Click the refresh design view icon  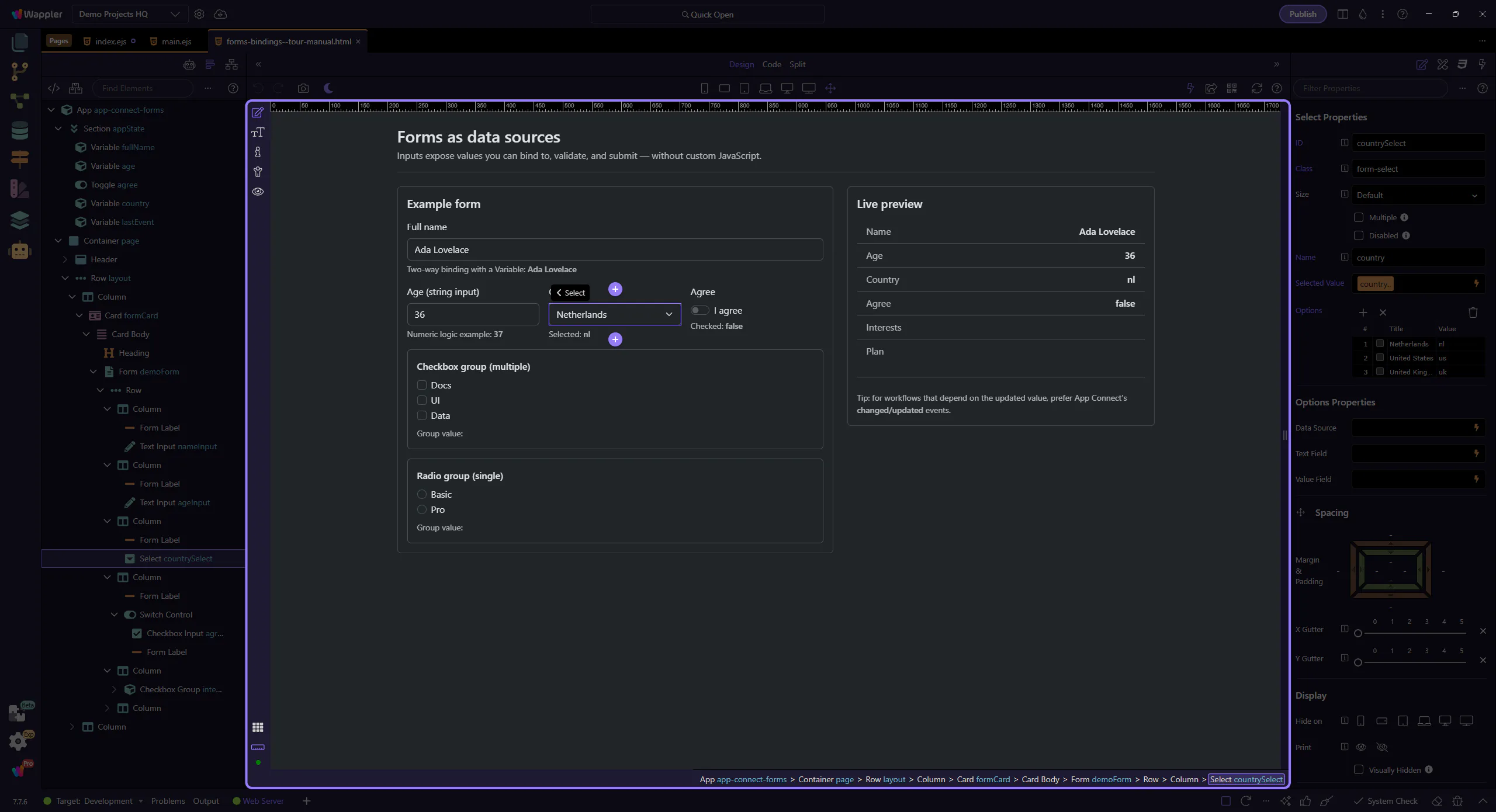(1256, 88)
